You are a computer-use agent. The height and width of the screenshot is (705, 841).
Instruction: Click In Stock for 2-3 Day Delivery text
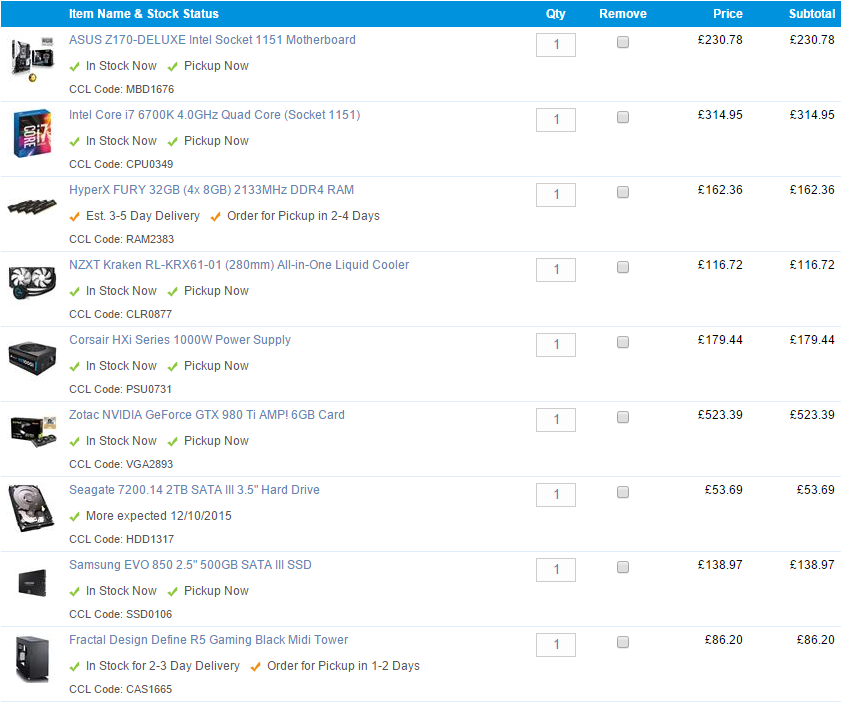tap(163, 666)
